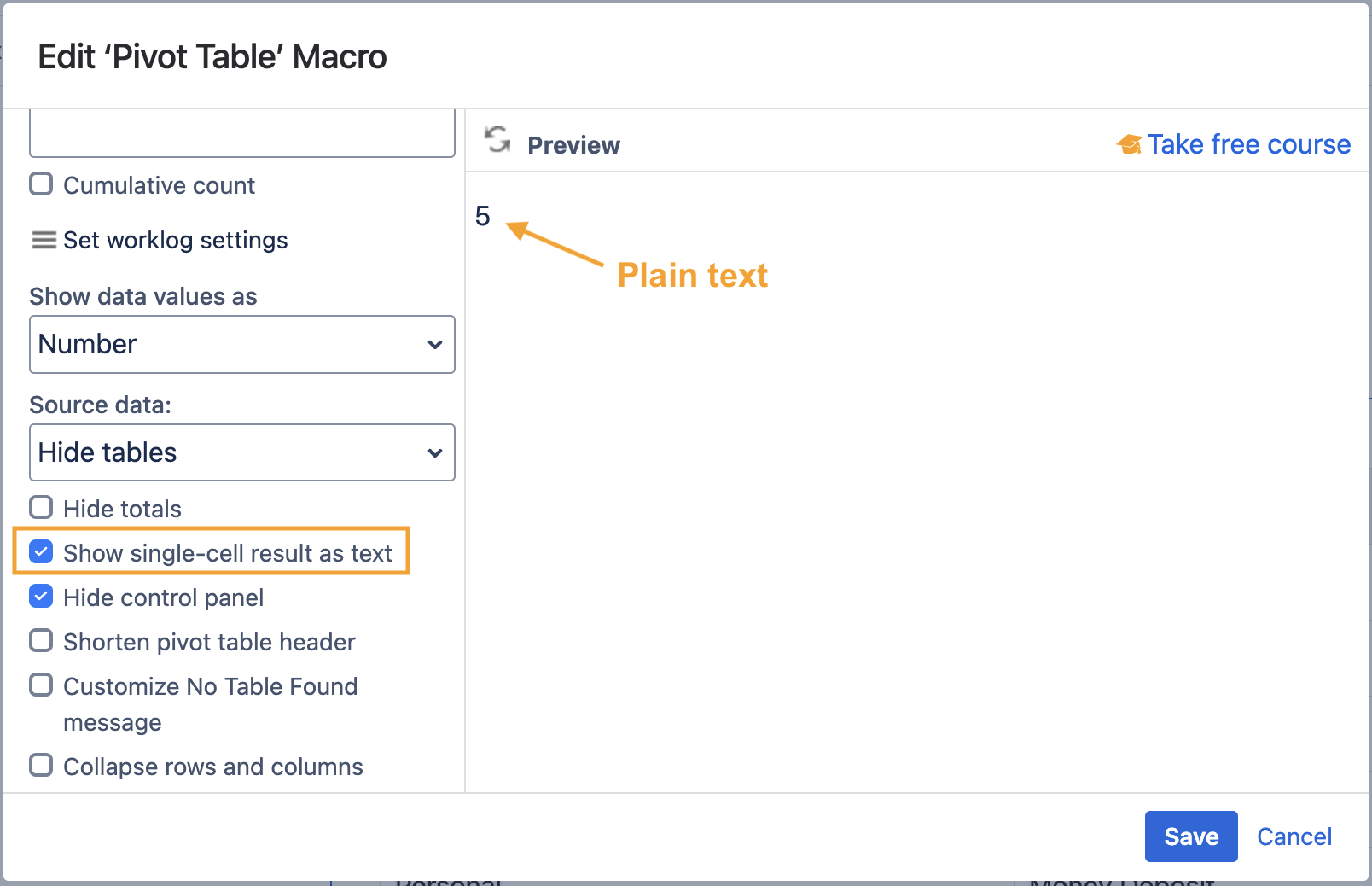1372x886 pixels.
Task: Click the worklog settings hamburger icon
Action: (44, 240)
